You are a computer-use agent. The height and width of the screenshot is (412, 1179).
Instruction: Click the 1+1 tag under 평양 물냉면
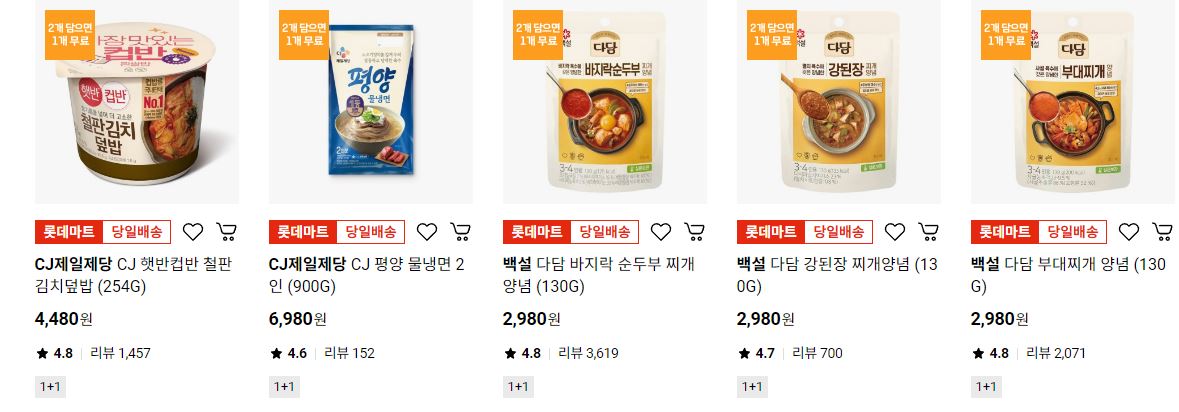tap(283, 386)
